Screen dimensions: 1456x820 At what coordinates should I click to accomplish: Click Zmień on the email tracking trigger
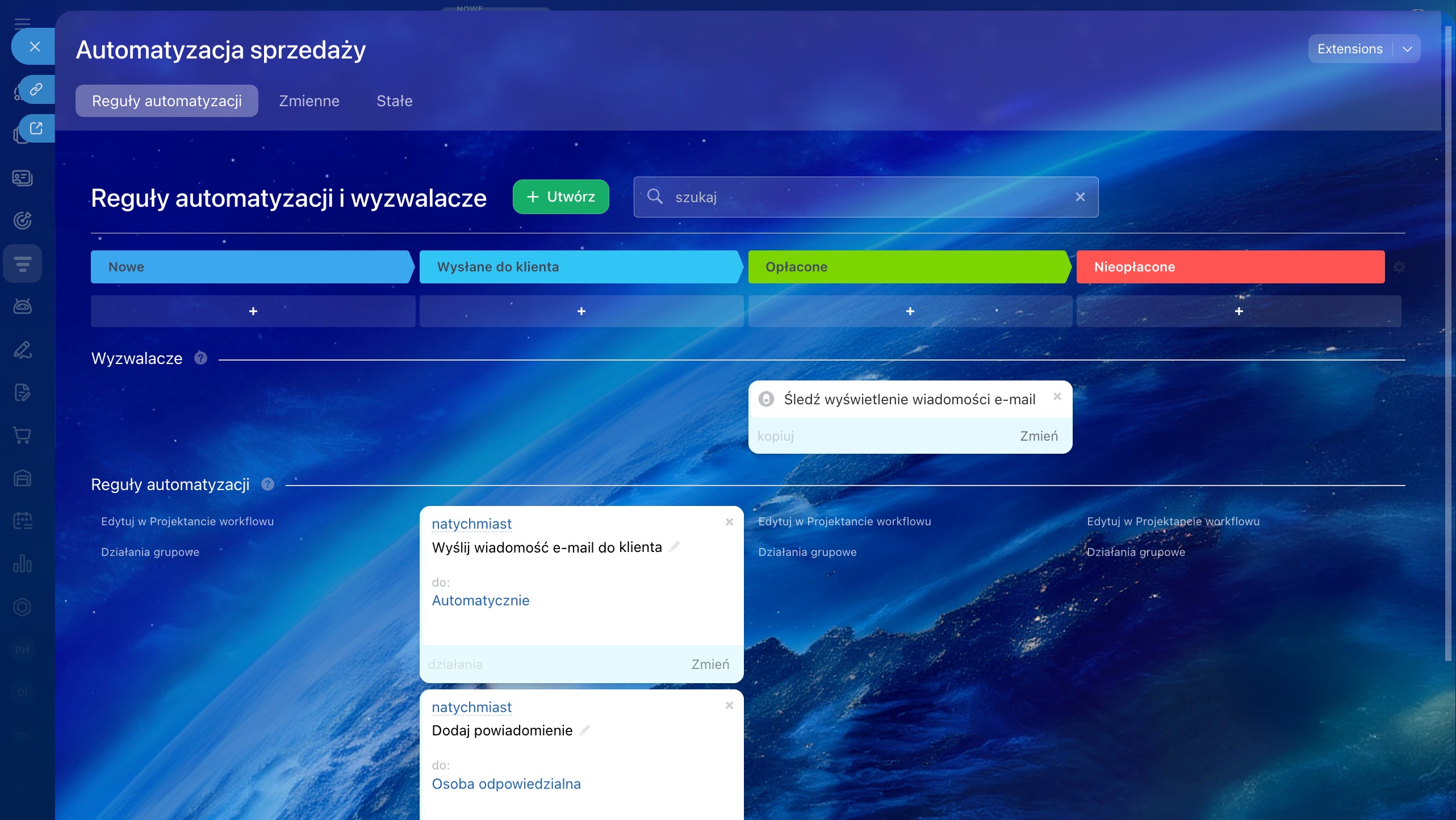pos(1039,436)
